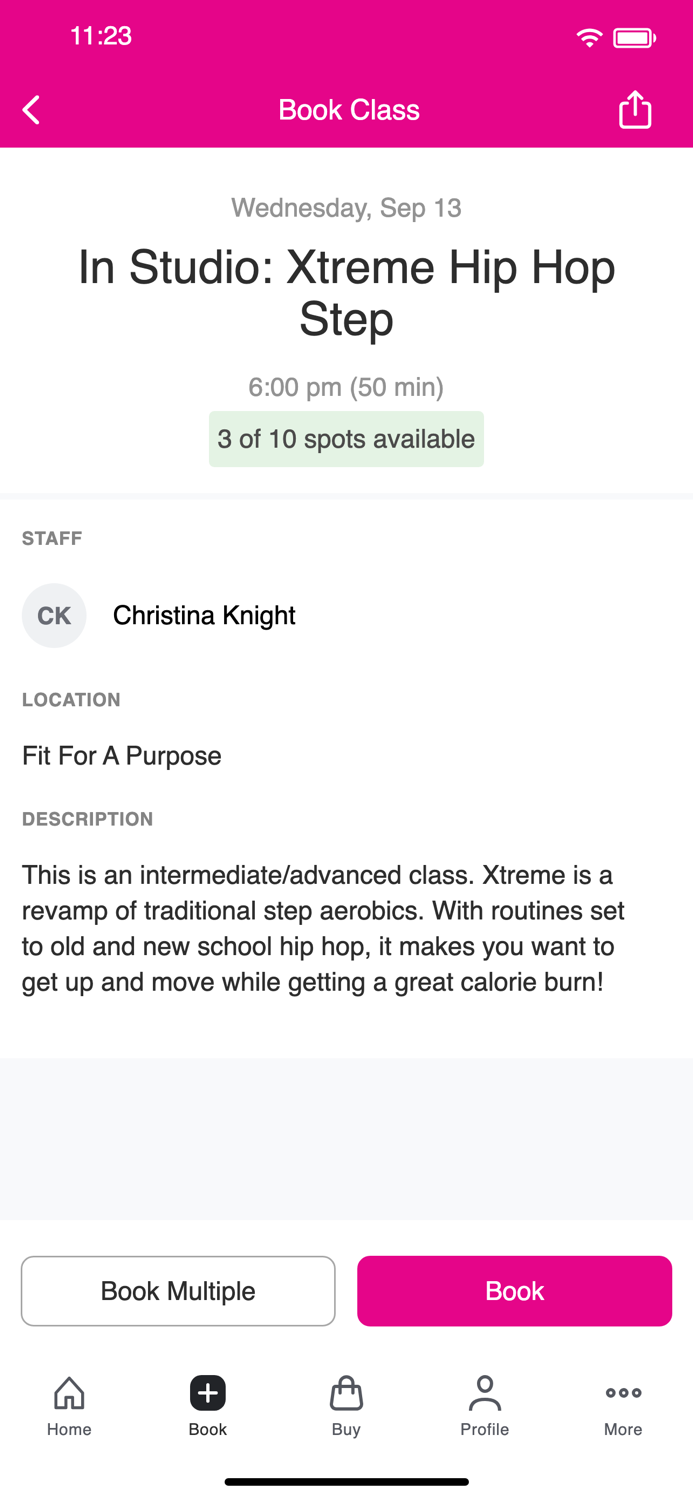The width and height of the screenshot is (693, 1500).
Task: Tap the Buy shopping bag icon
Action: [x=346, y=1392]
